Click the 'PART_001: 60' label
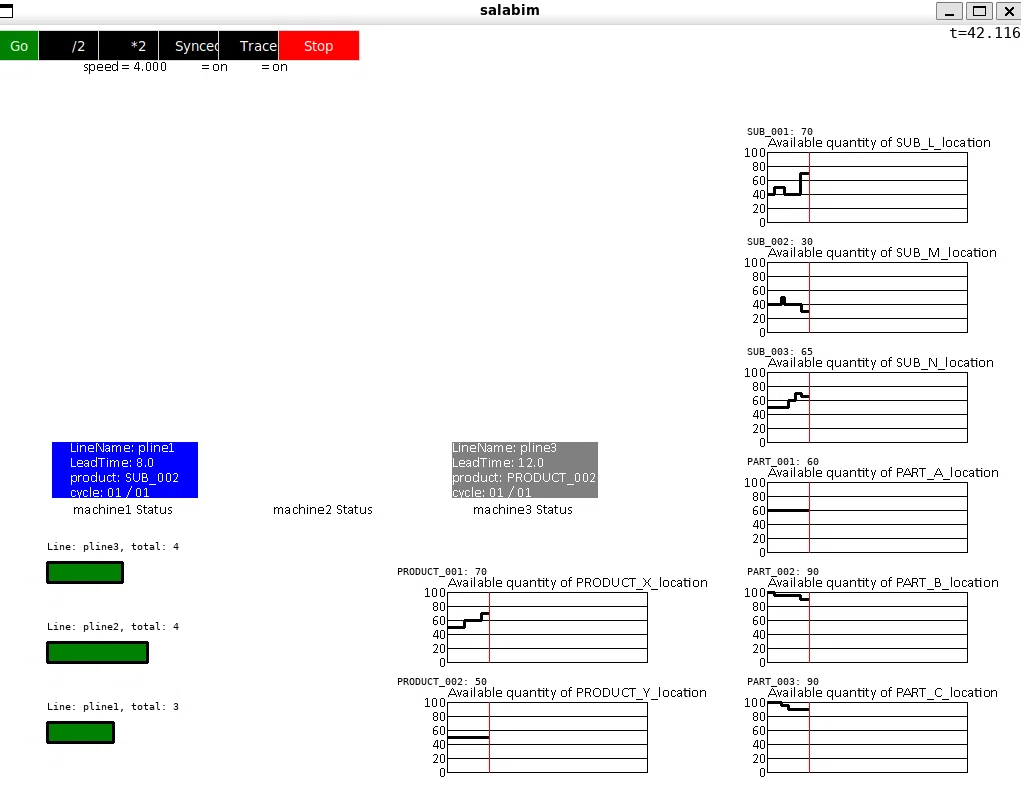Screen dimensions: 1021x792 pos(783,462)
